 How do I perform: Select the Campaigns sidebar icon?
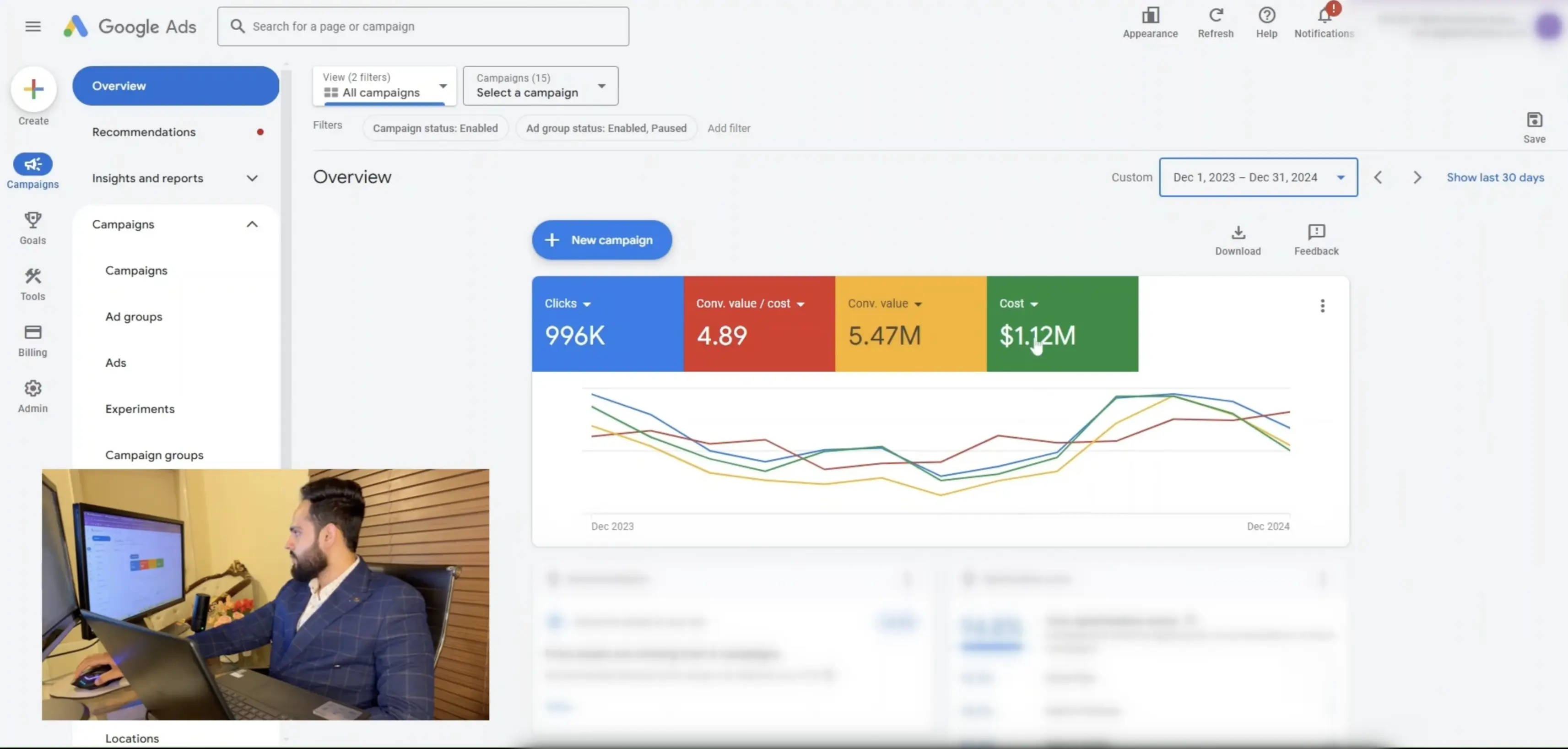click(32, 164)
